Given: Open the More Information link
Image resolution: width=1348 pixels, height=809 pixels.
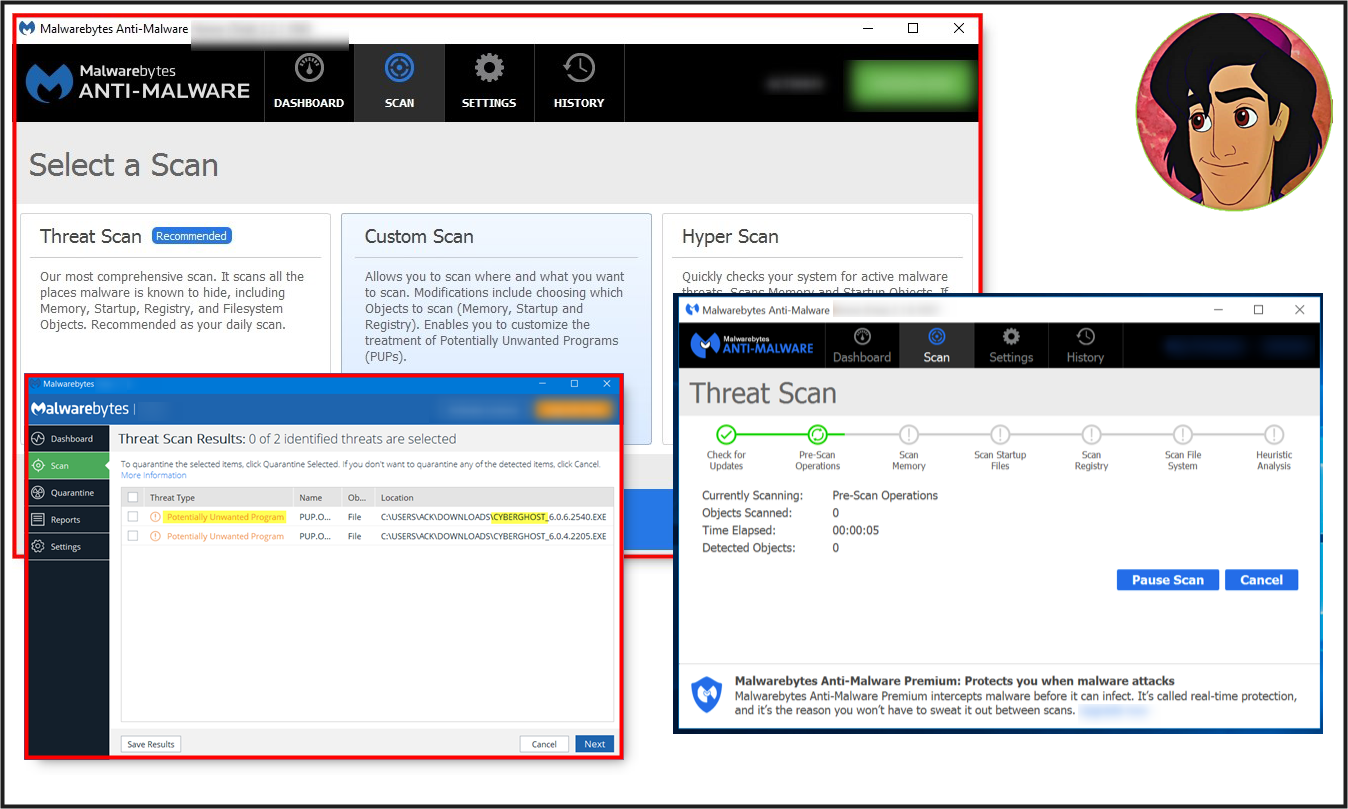Looking at the screenshot, I should [x=154, y=475].
